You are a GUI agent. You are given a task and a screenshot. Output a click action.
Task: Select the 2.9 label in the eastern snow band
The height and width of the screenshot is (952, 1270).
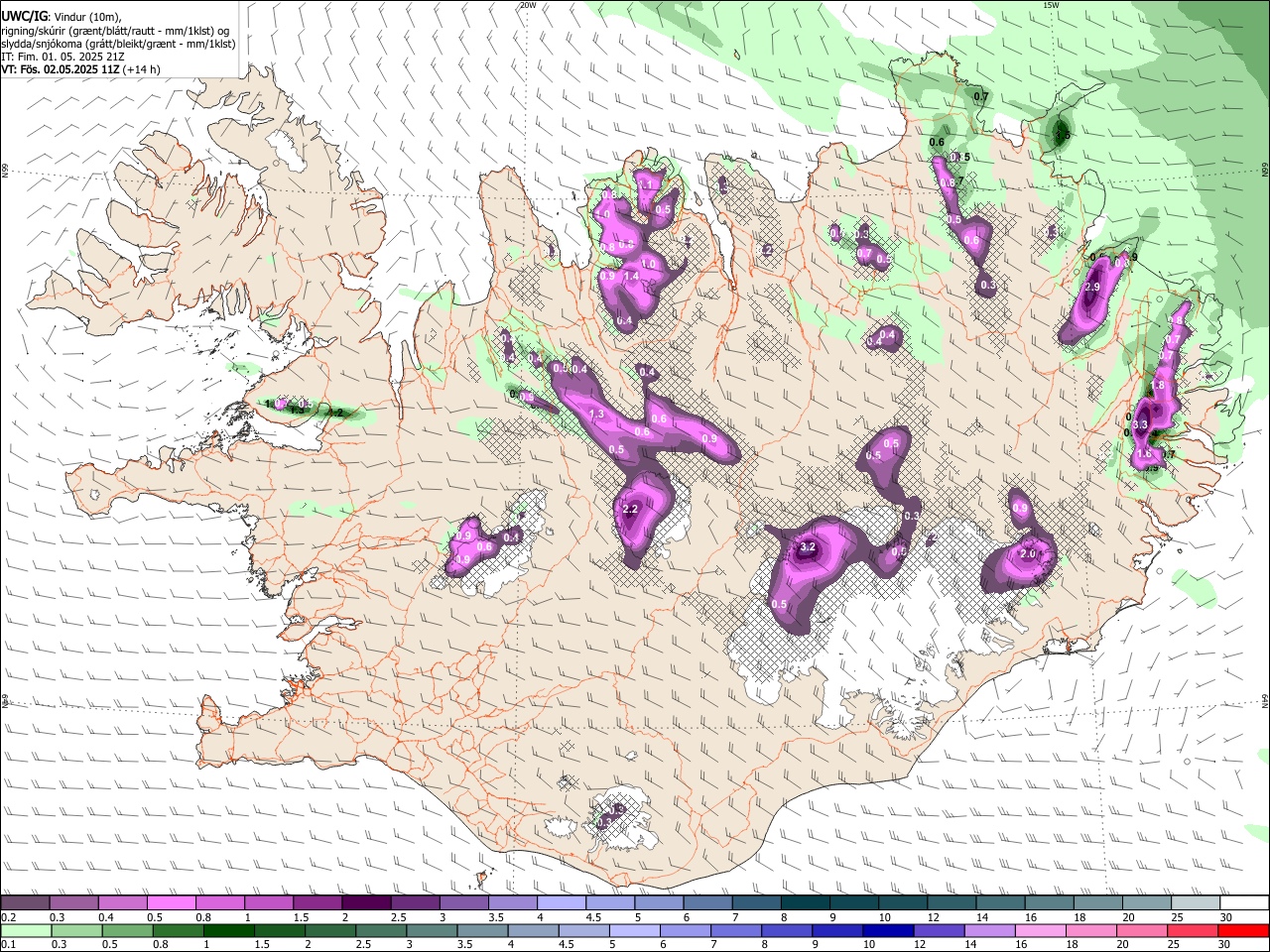click(1092, 287)
